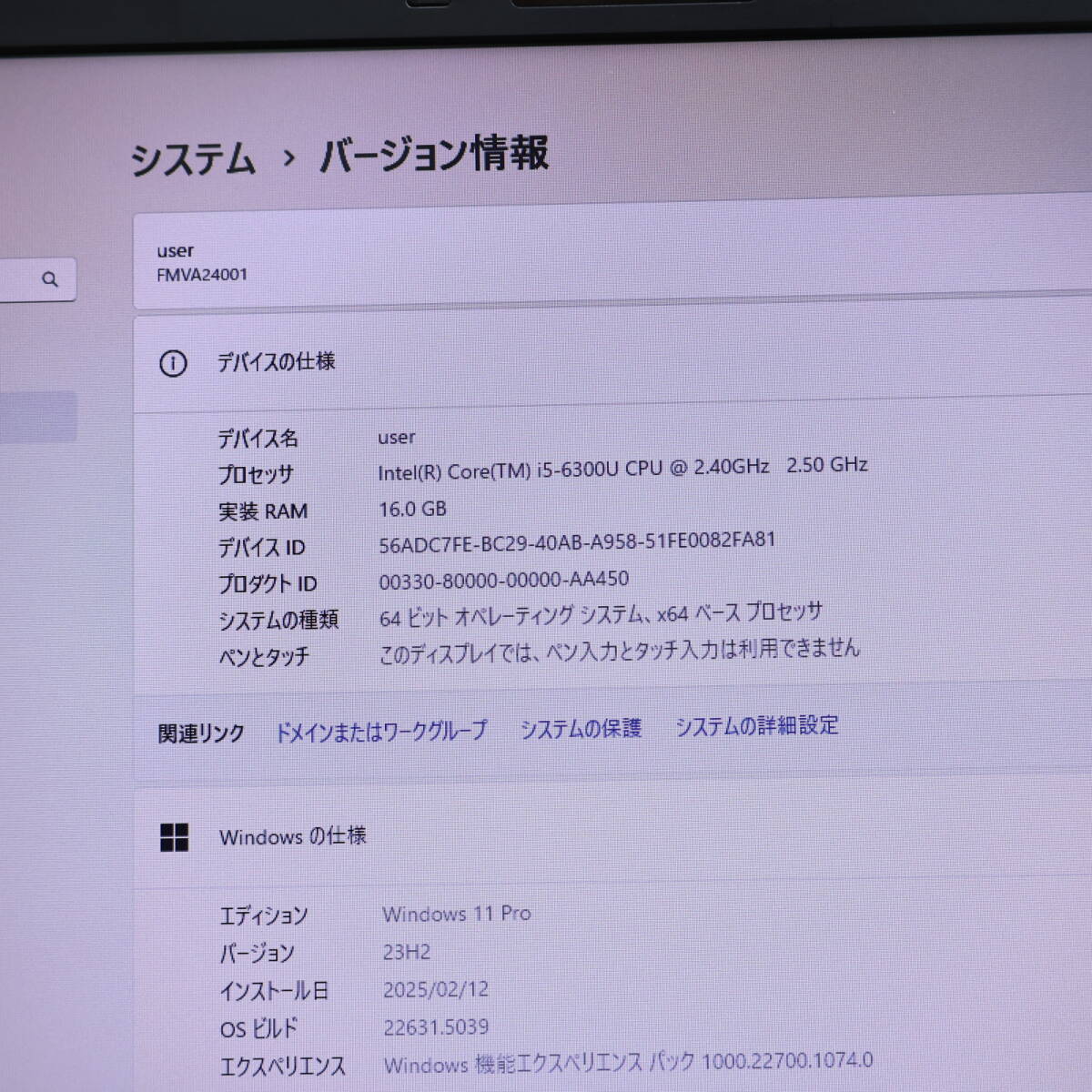Select the 16.0 GB RAM value
Screen dimensions: 1092x1092
412,510
